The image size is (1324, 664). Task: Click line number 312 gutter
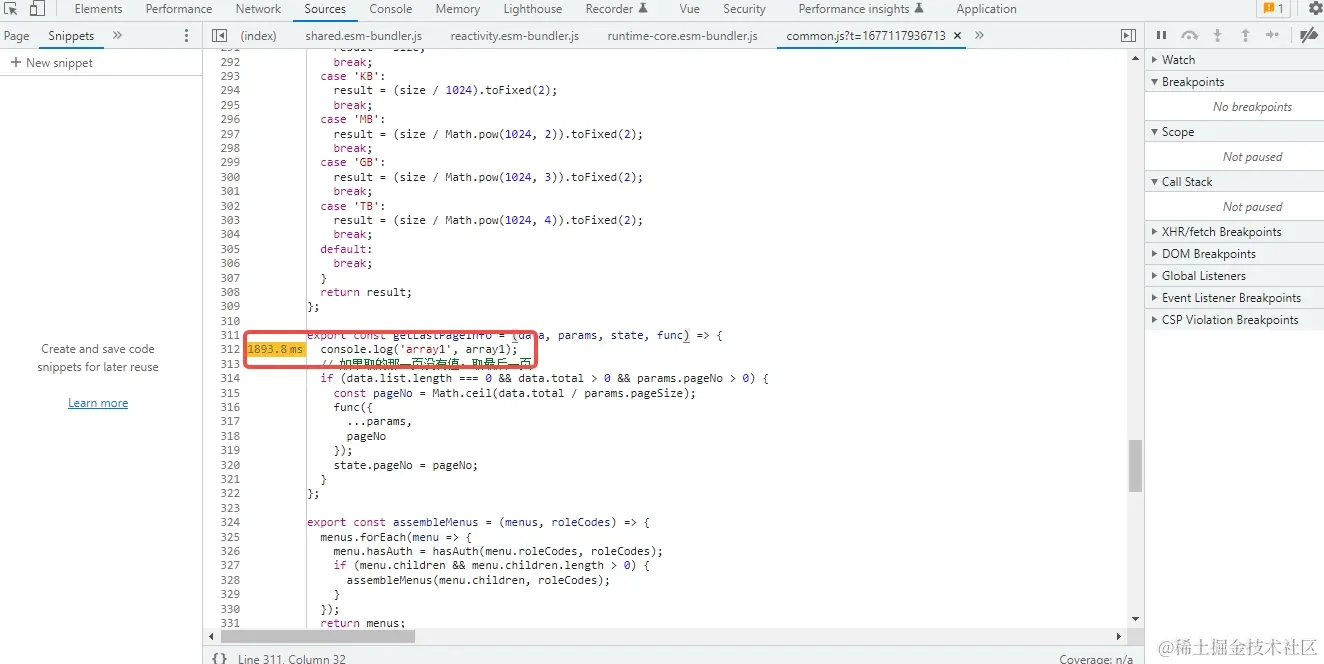click(x=229, y=349)
